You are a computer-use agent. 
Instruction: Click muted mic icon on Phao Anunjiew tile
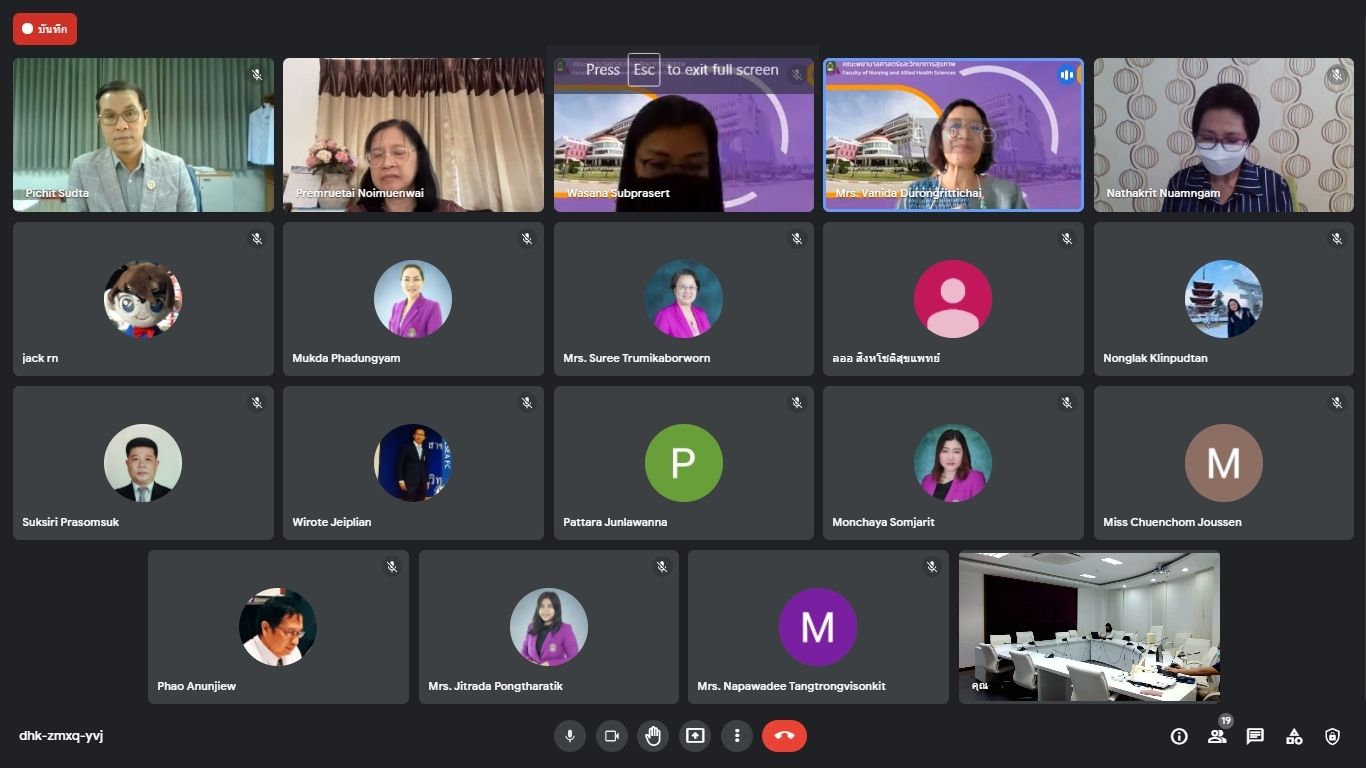[392, 567]
